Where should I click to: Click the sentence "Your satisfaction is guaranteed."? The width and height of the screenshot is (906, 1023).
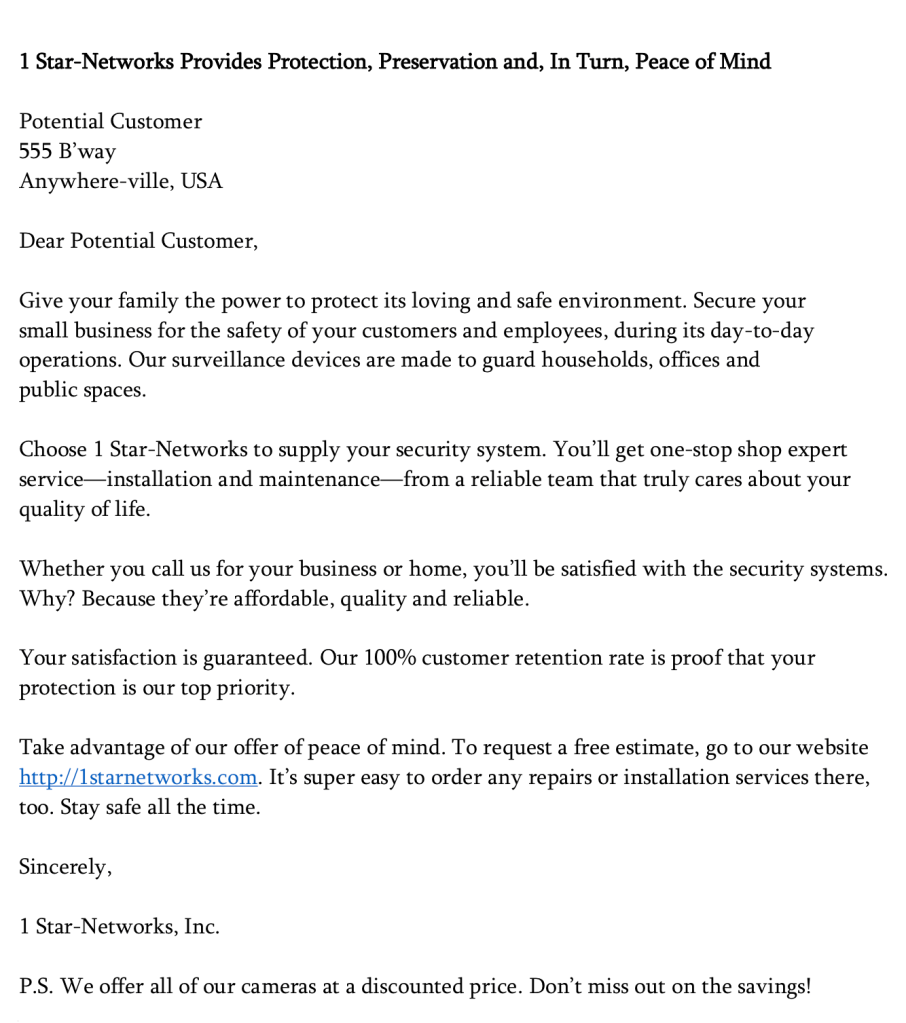(165, 658)
